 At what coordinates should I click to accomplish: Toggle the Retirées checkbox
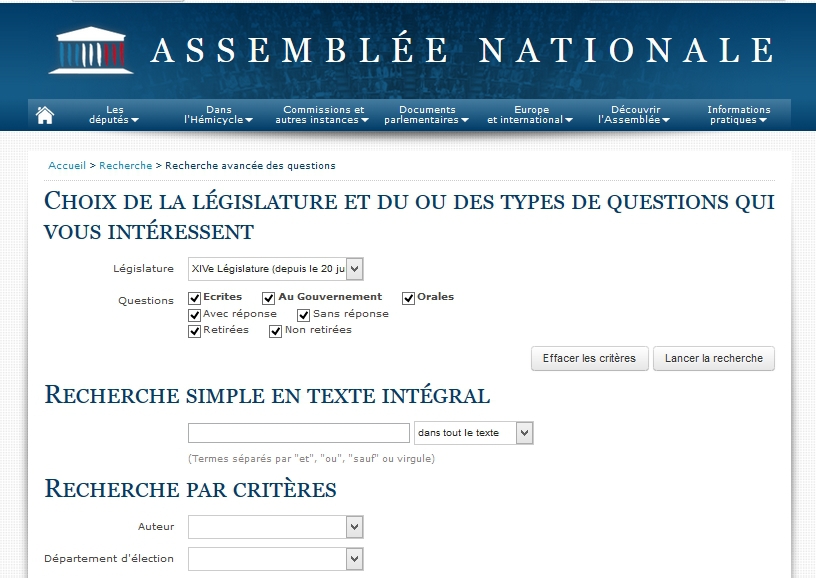tap(195, 331)
